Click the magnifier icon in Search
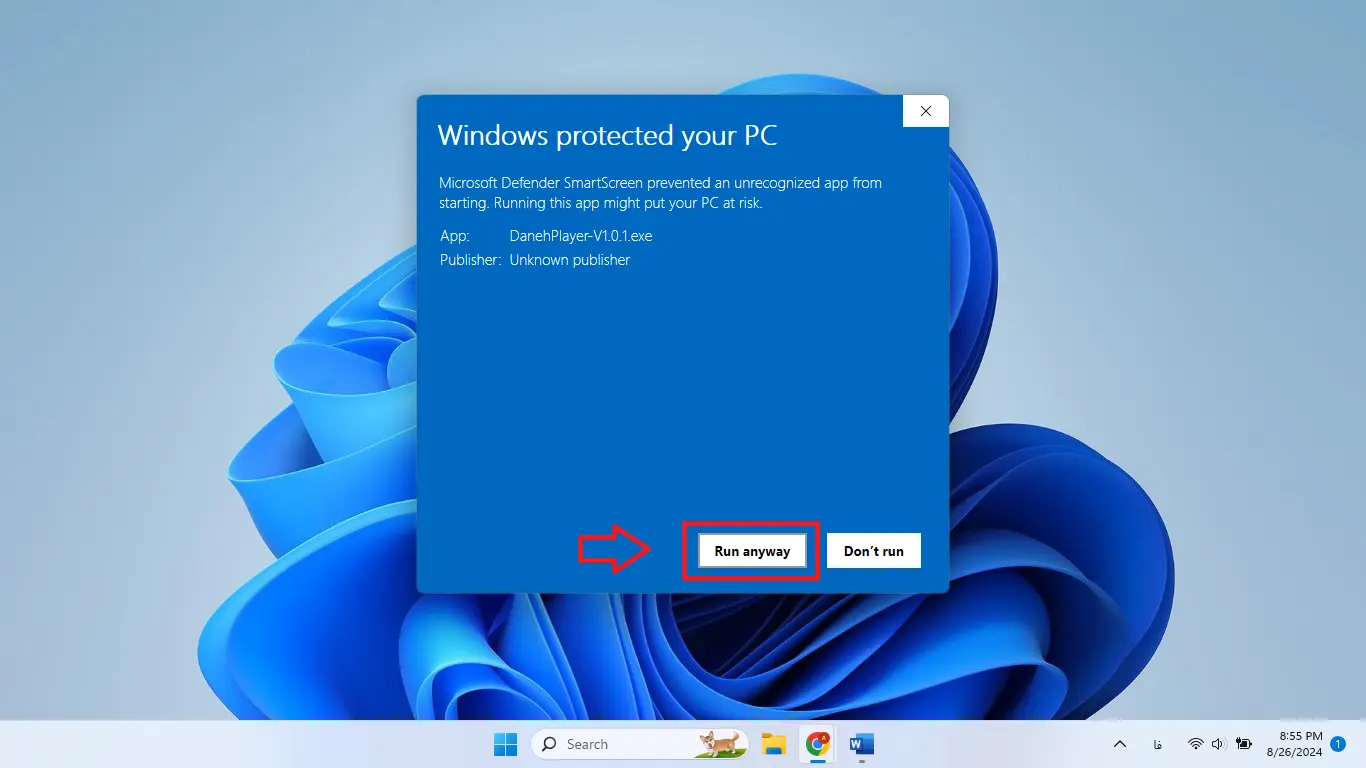Image resolution: width=1366 pixels, height=768 pixels. pyautogui.click(x=549, y=744)
